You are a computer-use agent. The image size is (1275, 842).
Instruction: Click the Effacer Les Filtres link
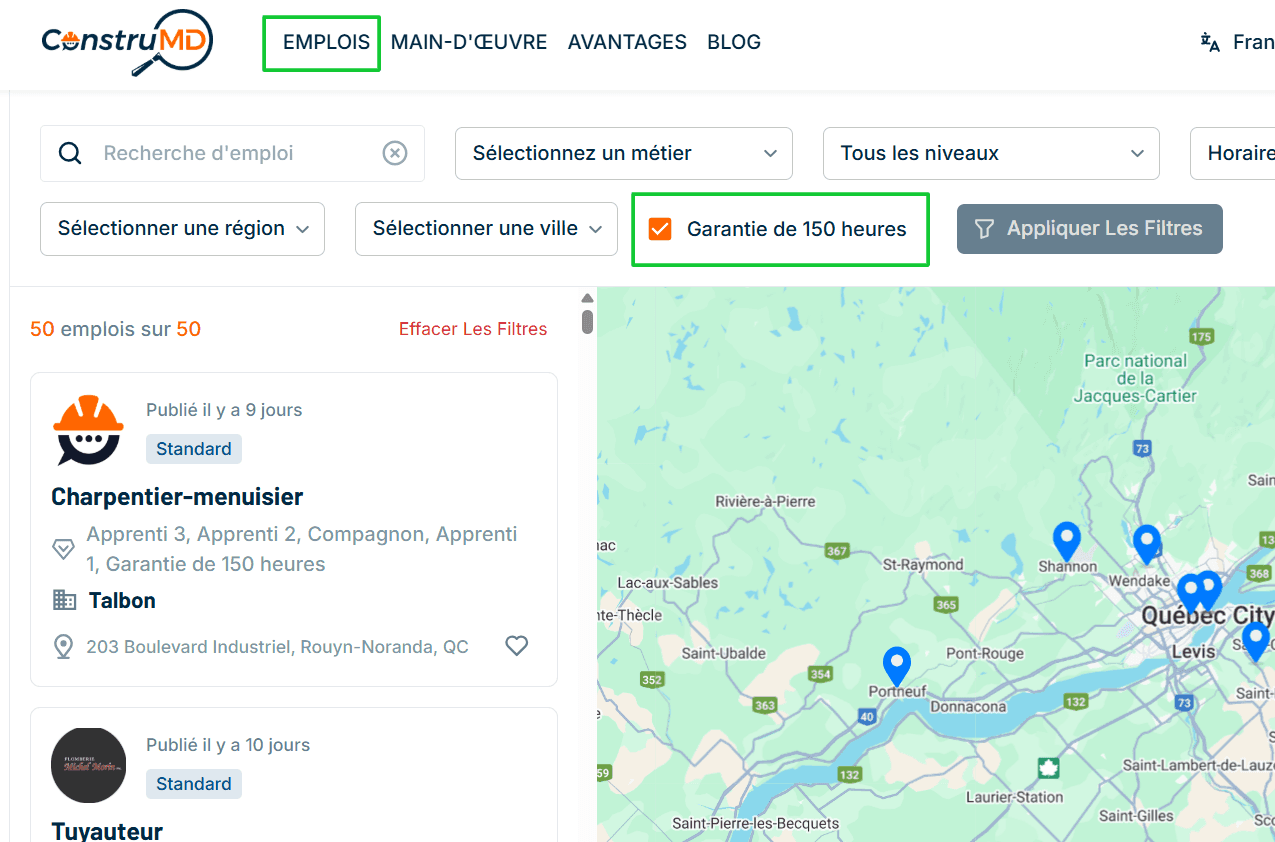(x=473, y=329)
